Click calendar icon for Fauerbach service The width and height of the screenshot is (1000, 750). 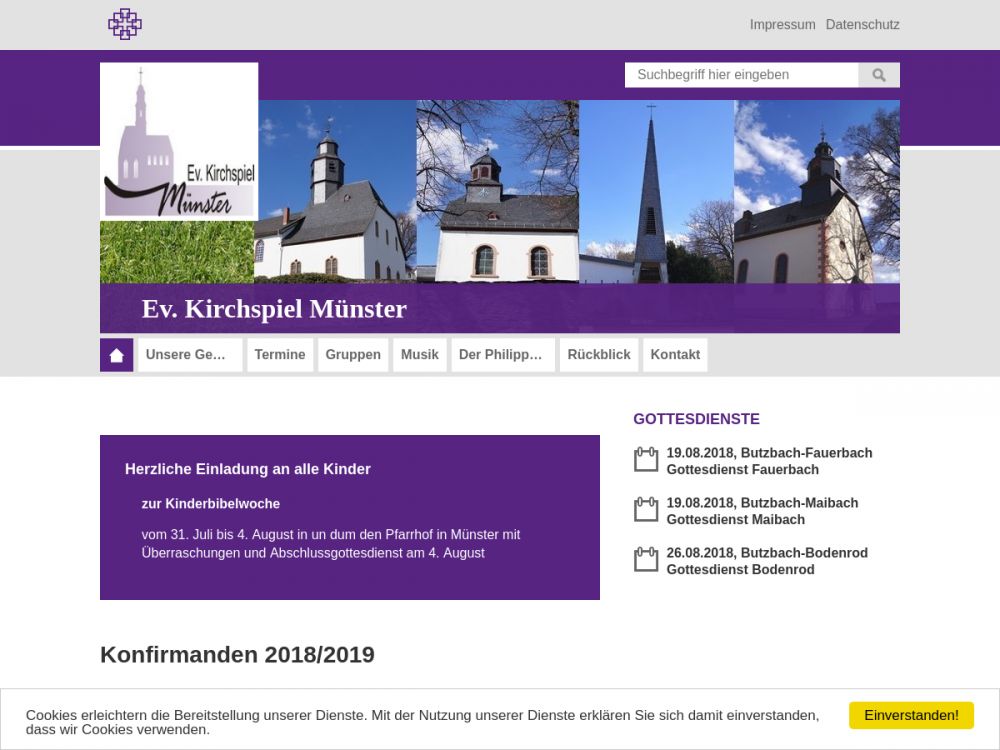point(646,460)
